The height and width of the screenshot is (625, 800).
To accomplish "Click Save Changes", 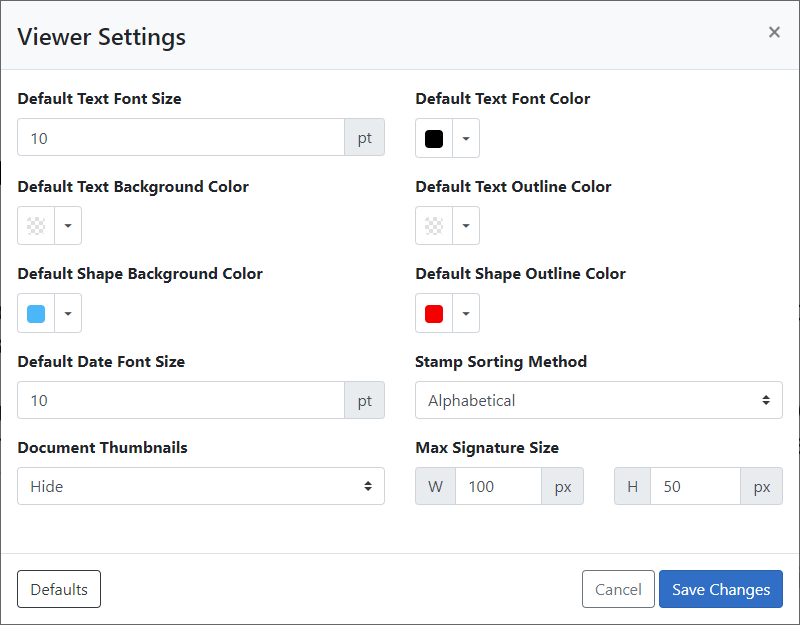I will tap(720, 589).
